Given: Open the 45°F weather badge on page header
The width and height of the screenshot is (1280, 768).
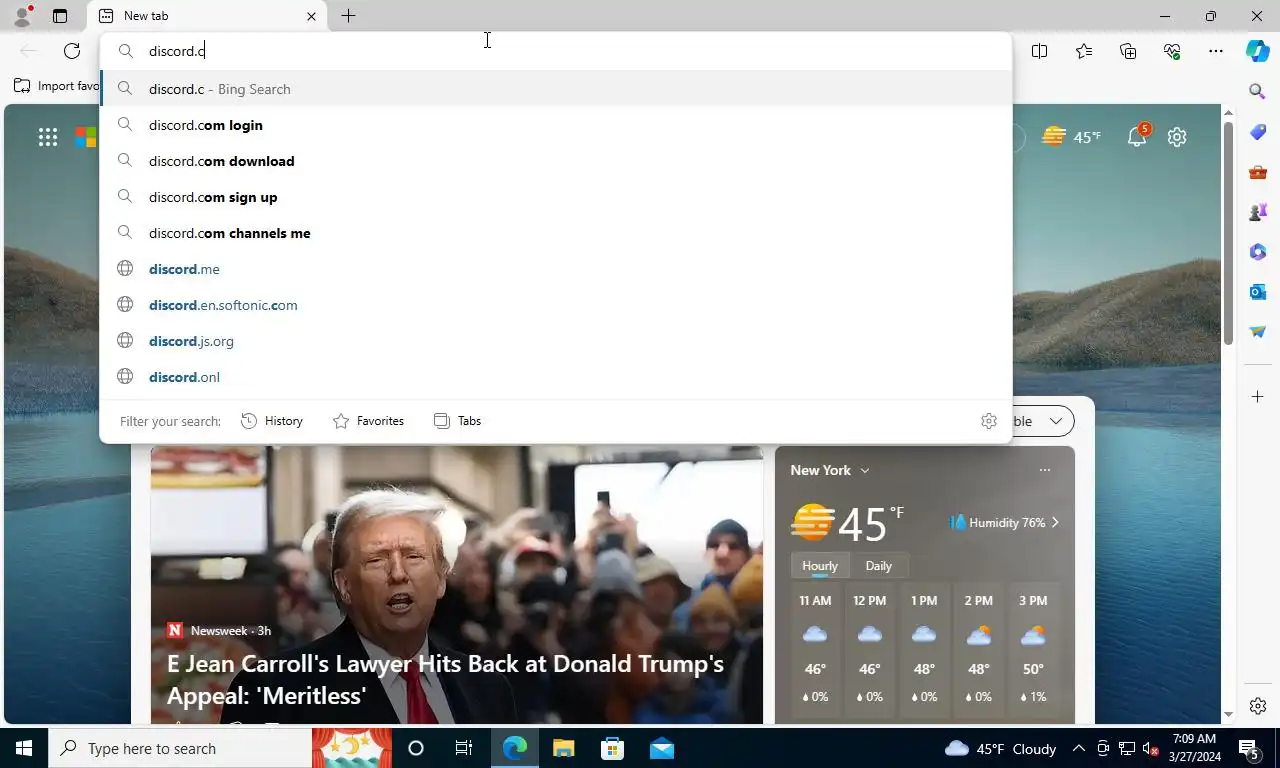Looking at the screenshot, I should 1071,137.
